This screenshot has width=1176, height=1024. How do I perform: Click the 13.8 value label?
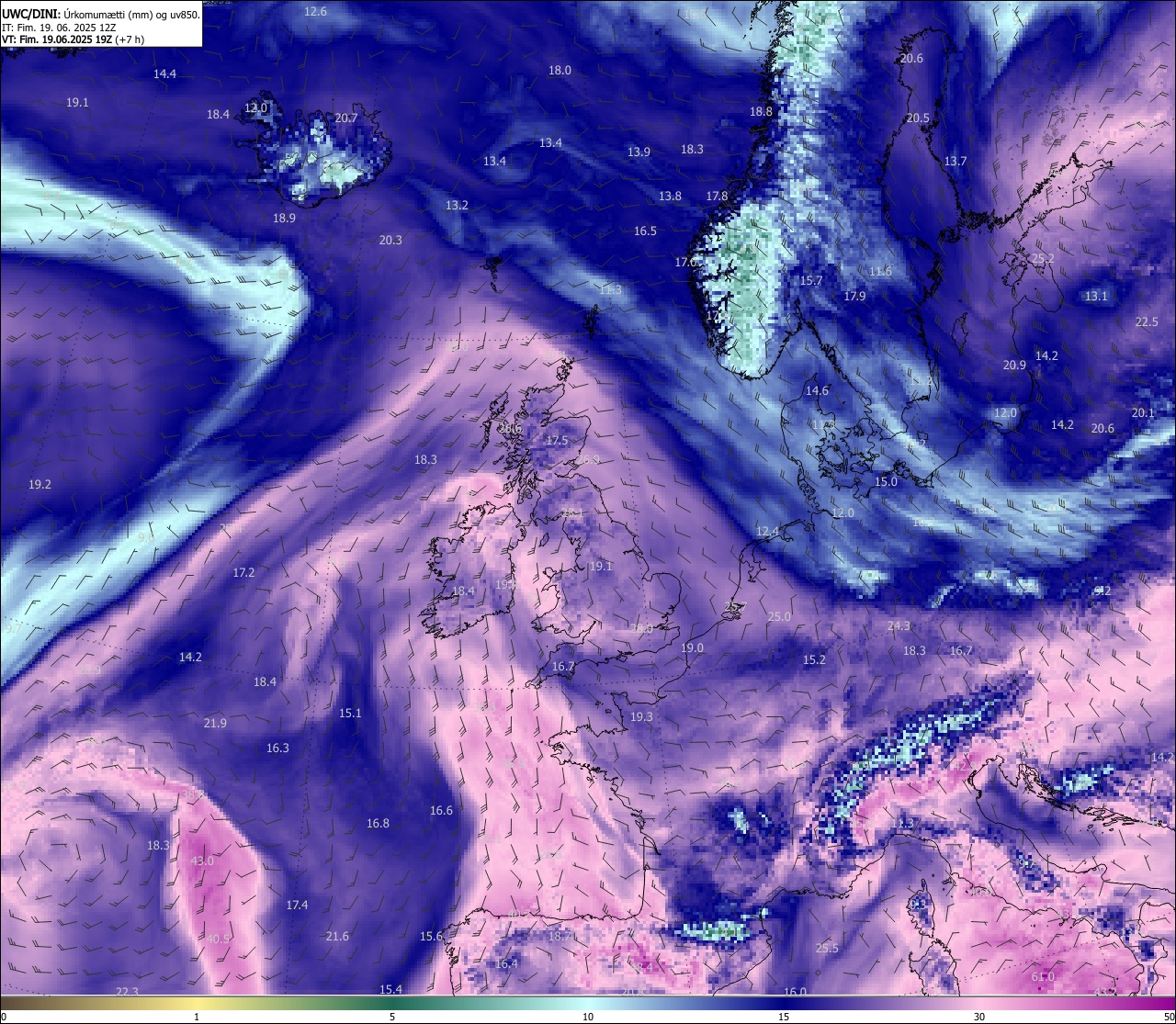tap(670, 196)
